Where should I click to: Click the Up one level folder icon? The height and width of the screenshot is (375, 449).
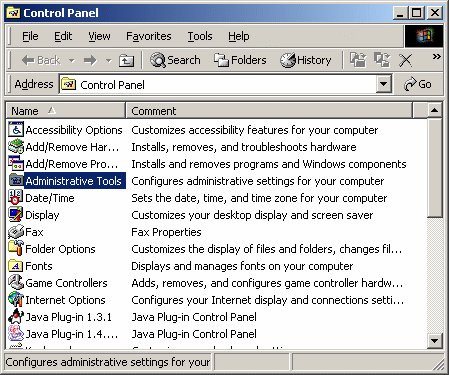pos(126,60)
